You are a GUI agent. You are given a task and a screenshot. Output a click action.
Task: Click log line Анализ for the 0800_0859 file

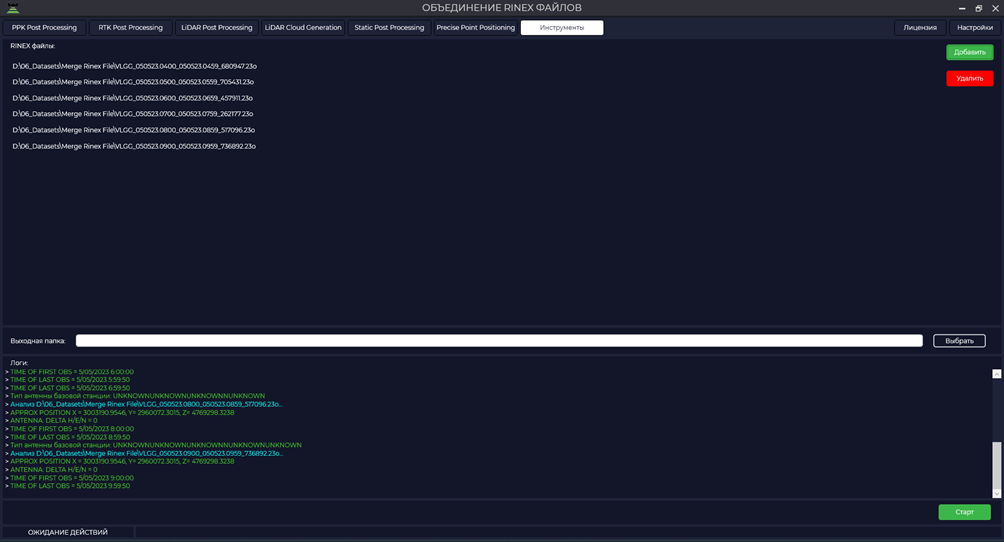(x=146, y=404)
